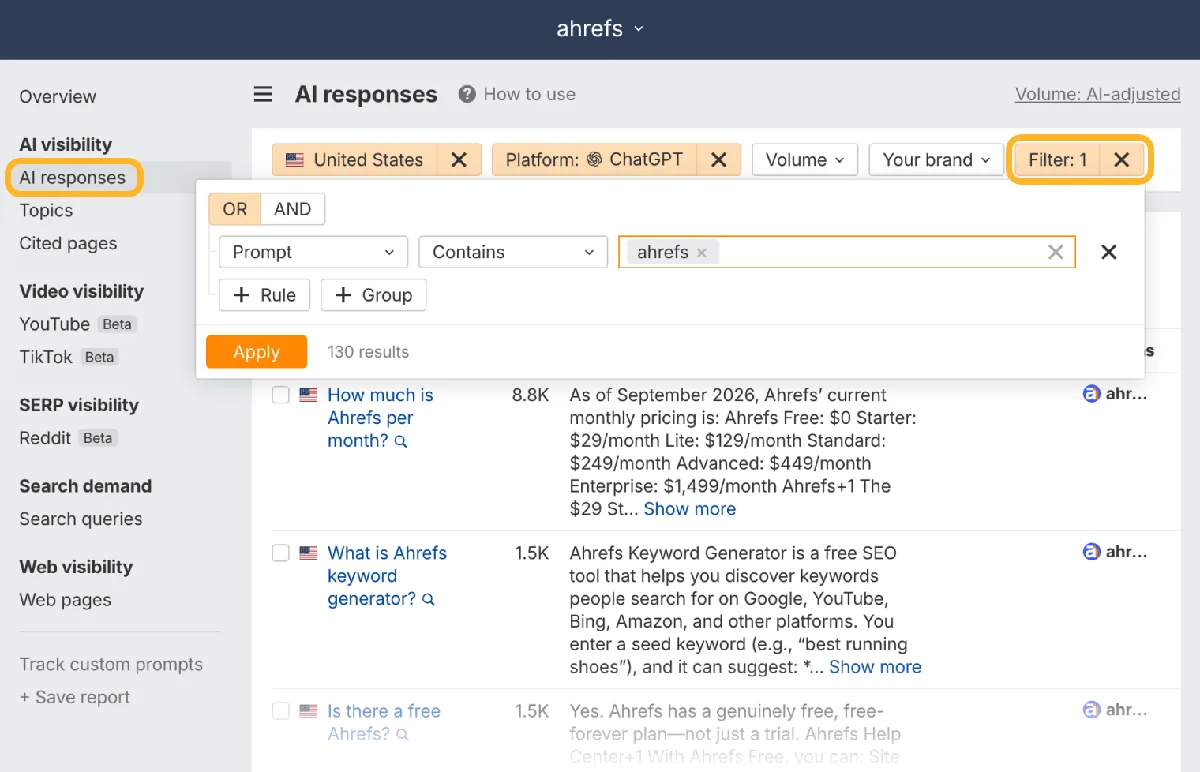The width and height of the screenshot is (1200, 772).
Task: Open the Contains condition dropdown
Action: point(513,252)
